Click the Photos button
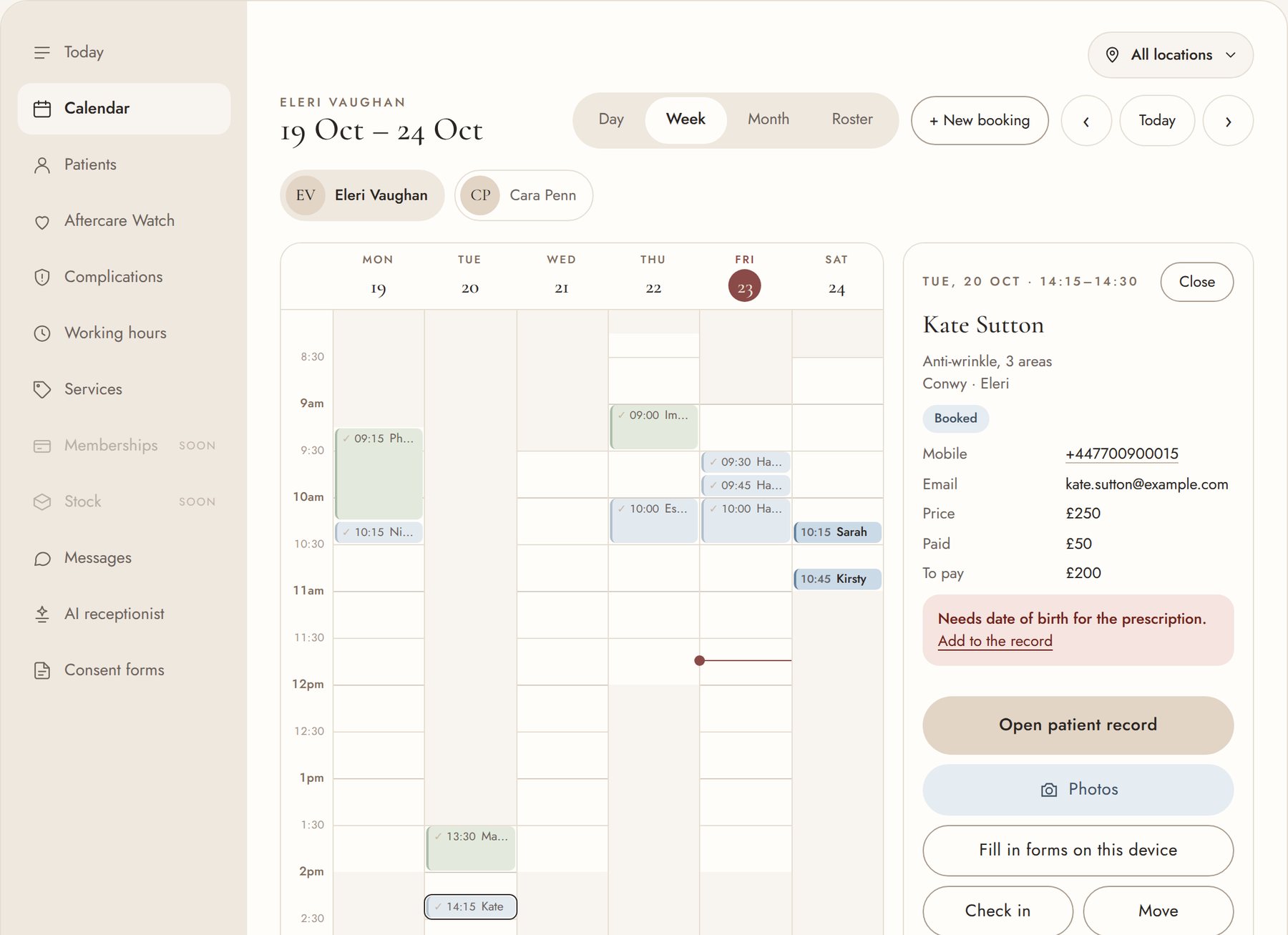1288x935 pixels. [x=1078, y=790]
